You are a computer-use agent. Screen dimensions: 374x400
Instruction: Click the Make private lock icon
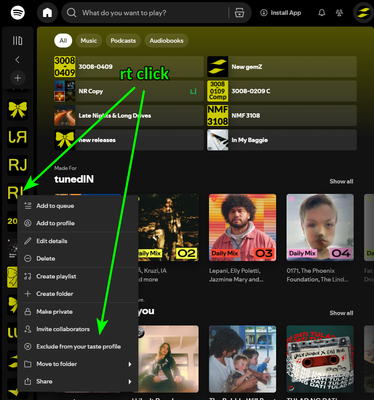tap(28, 312)
